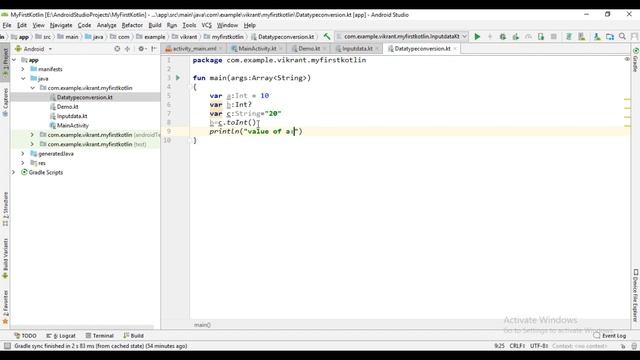Expand the (test) package node
The width and height of the screenshot is (640, 360).
tap(33, 144)
